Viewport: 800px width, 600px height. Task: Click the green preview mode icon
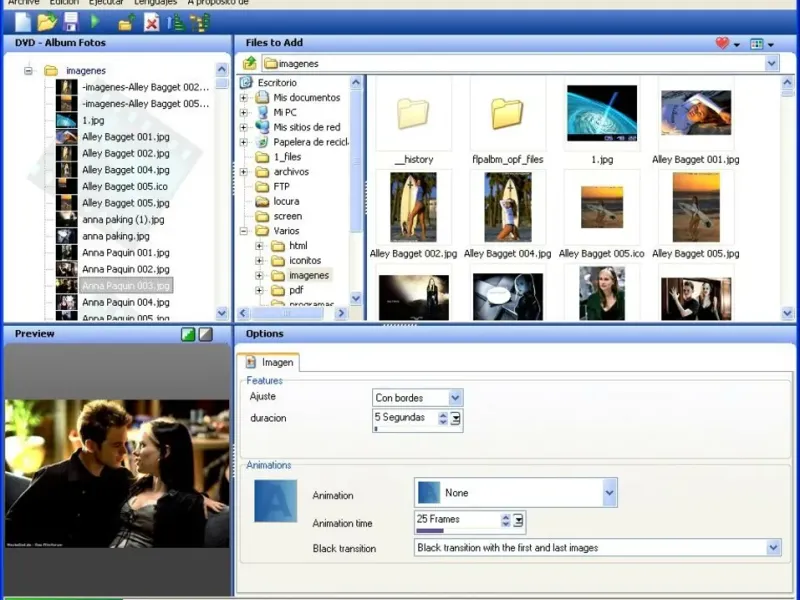188,334
